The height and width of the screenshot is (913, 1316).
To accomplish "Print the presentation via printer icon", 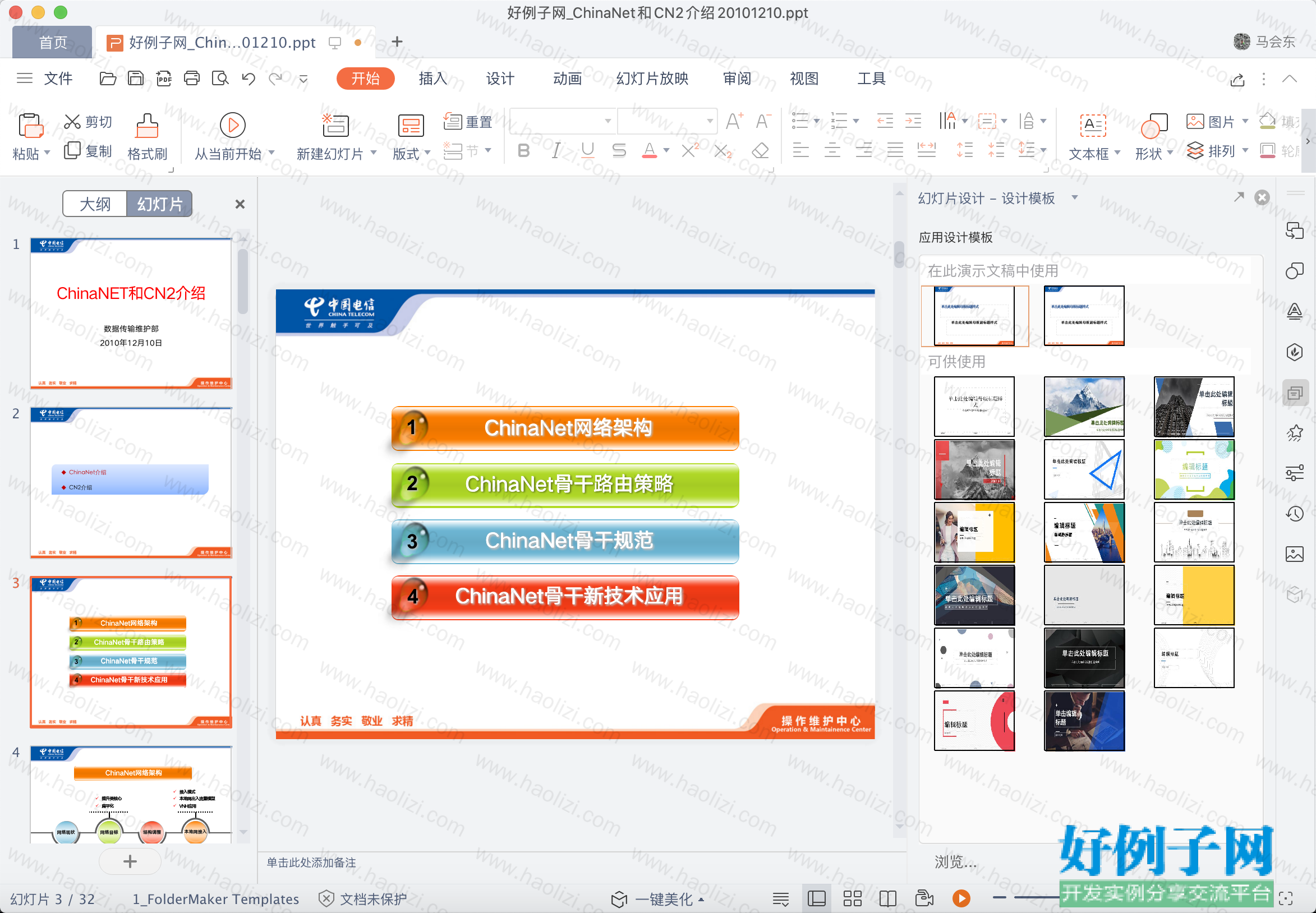I will pyautogui.click(x=192, y=79).
